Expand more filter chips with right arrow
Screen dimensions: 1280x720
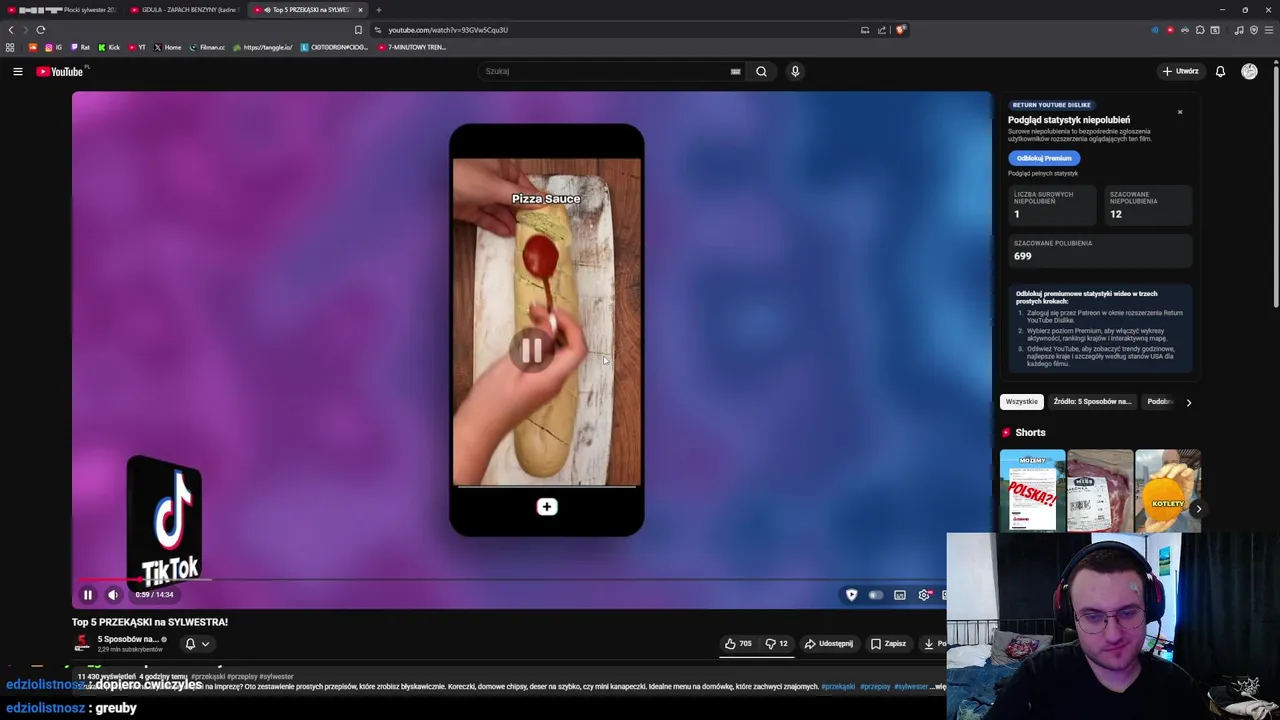click(1188, 402)
